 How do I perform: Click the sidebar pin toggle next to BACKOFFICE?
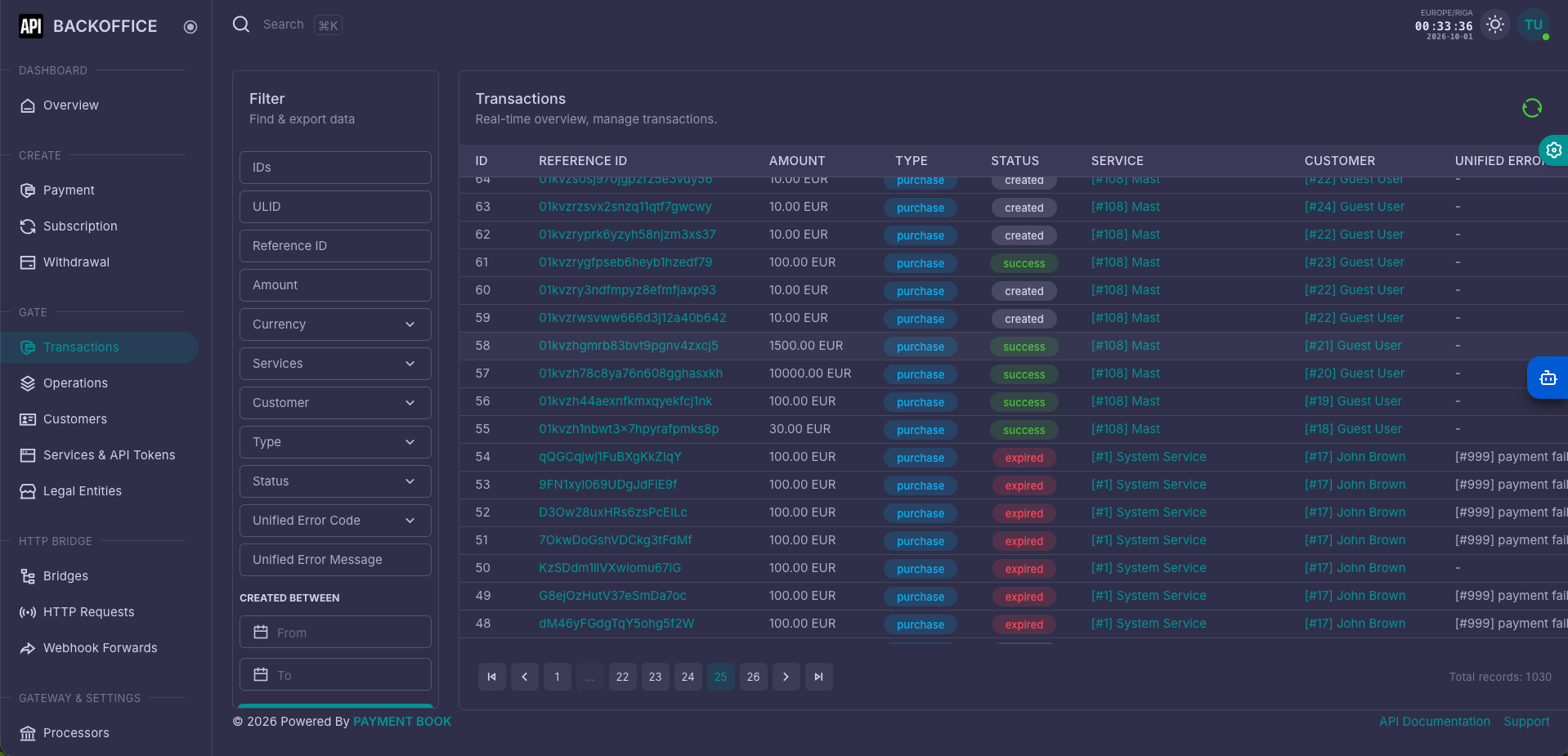click(x=190, y=27)
